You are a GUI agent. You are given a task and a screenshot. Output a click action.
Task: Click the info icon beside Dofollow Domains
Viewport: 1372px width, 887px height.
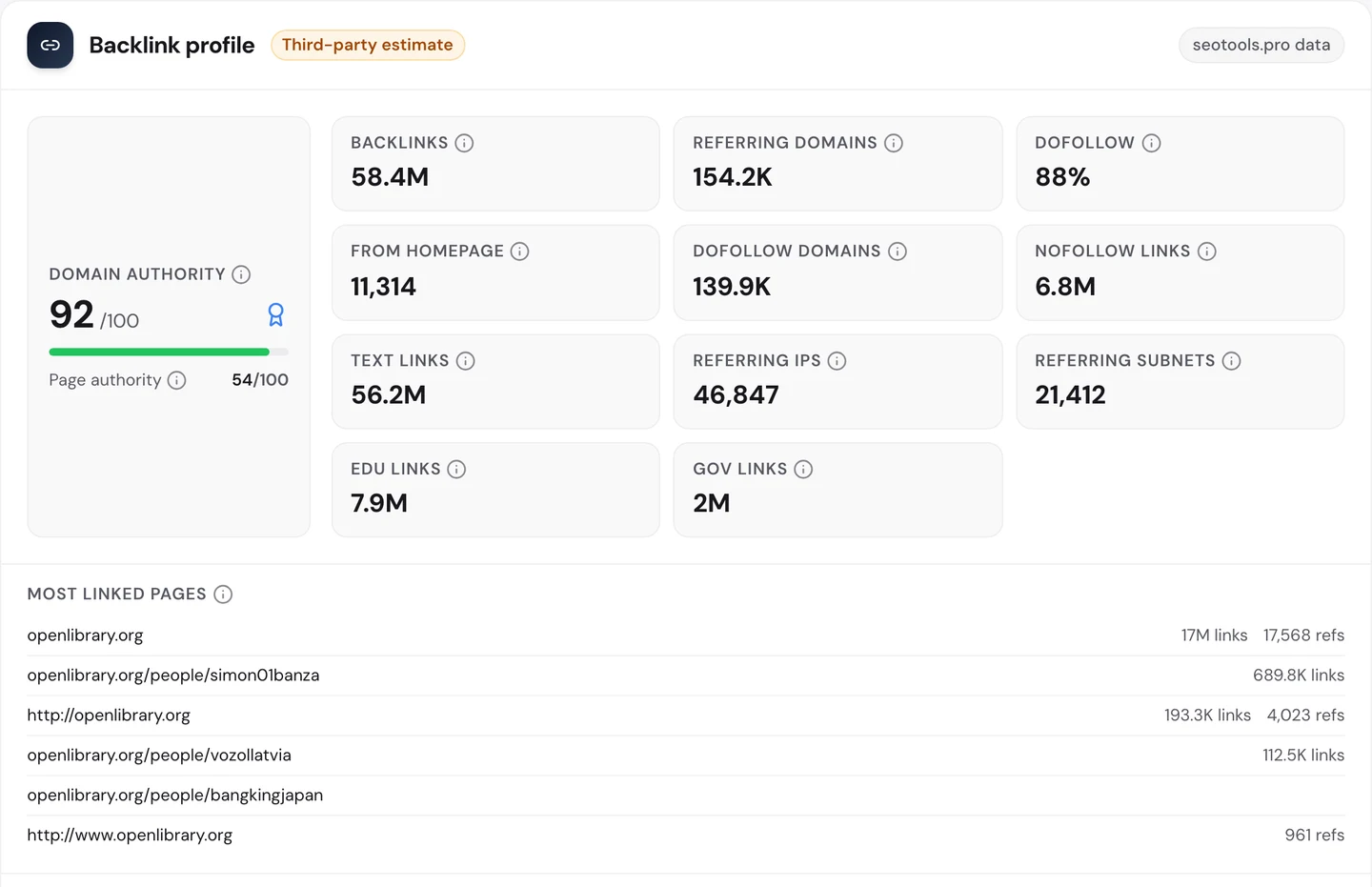[x=898, y=252]
